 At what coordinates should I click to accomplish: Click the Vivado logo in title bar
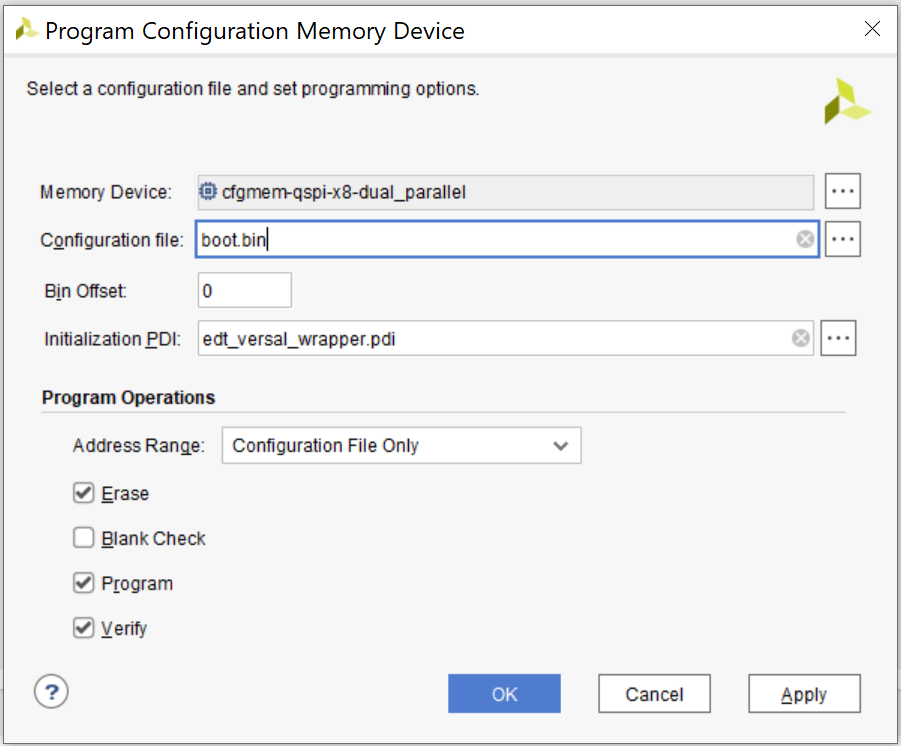pyautogui.click(x=26, y=30)
